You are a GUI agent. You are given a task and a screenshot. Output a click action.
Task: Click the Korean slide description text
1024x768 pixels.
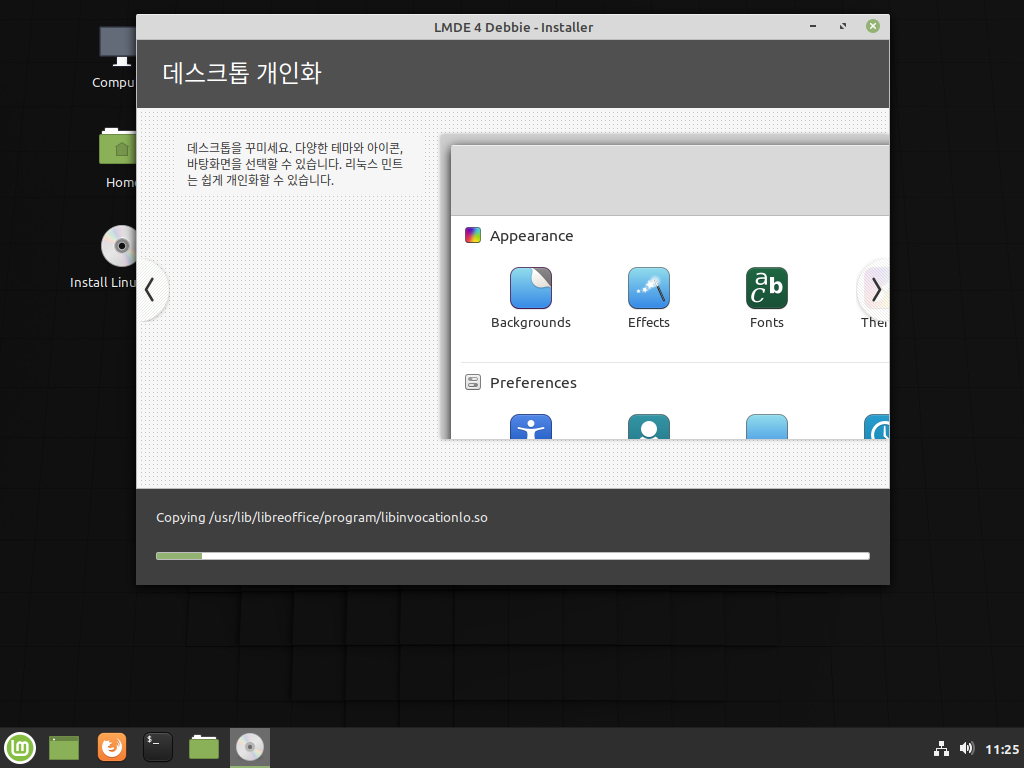pos(295,164)
